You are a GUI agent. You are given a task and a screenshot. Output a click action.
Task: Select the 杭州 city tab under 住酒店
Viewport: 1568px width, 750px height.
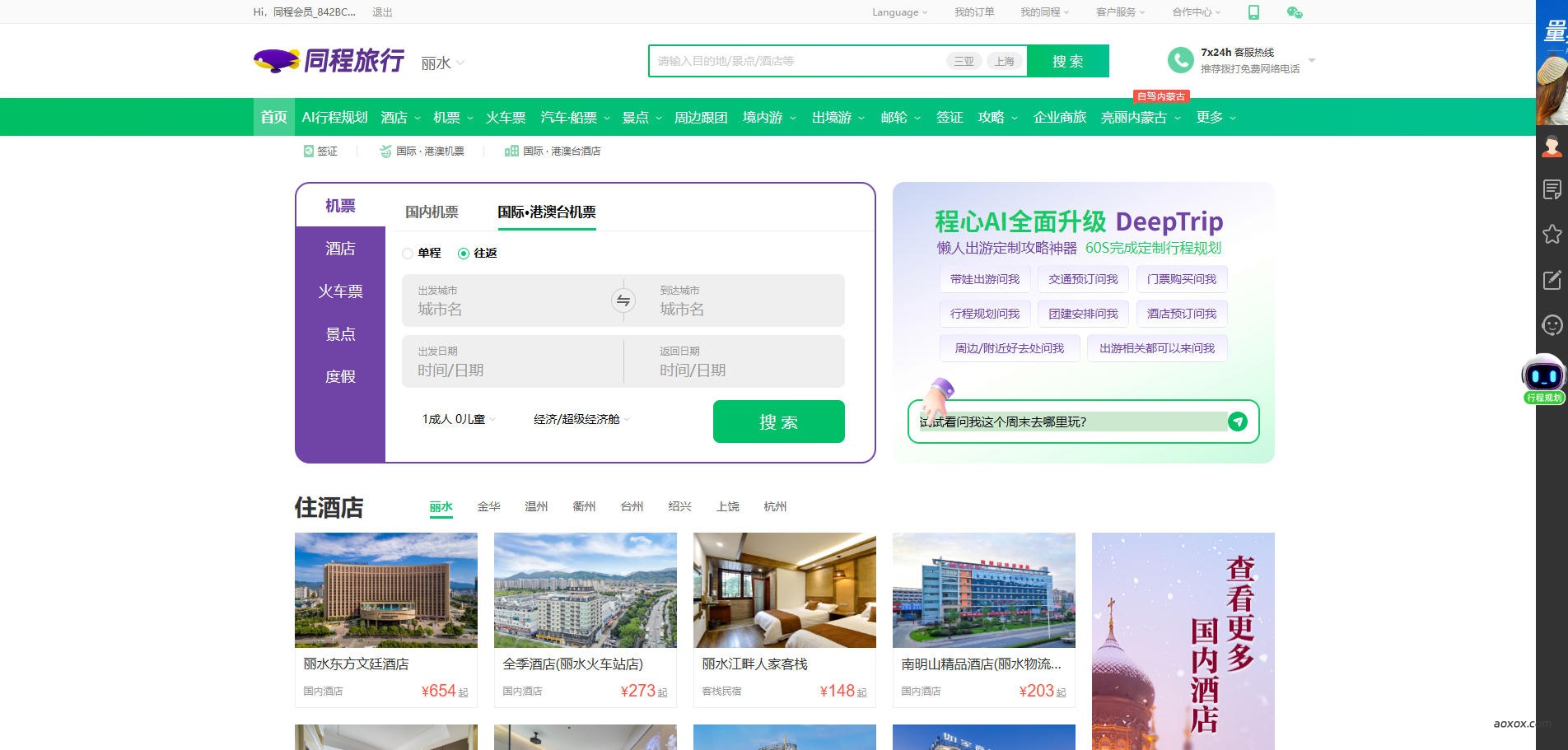coord(774,506)
